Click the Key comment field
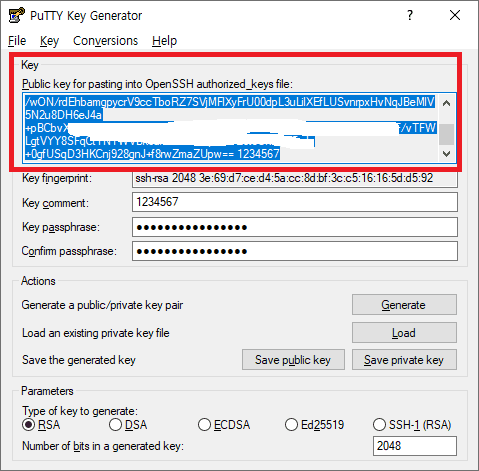479x471 pixels. click(295, 202)
